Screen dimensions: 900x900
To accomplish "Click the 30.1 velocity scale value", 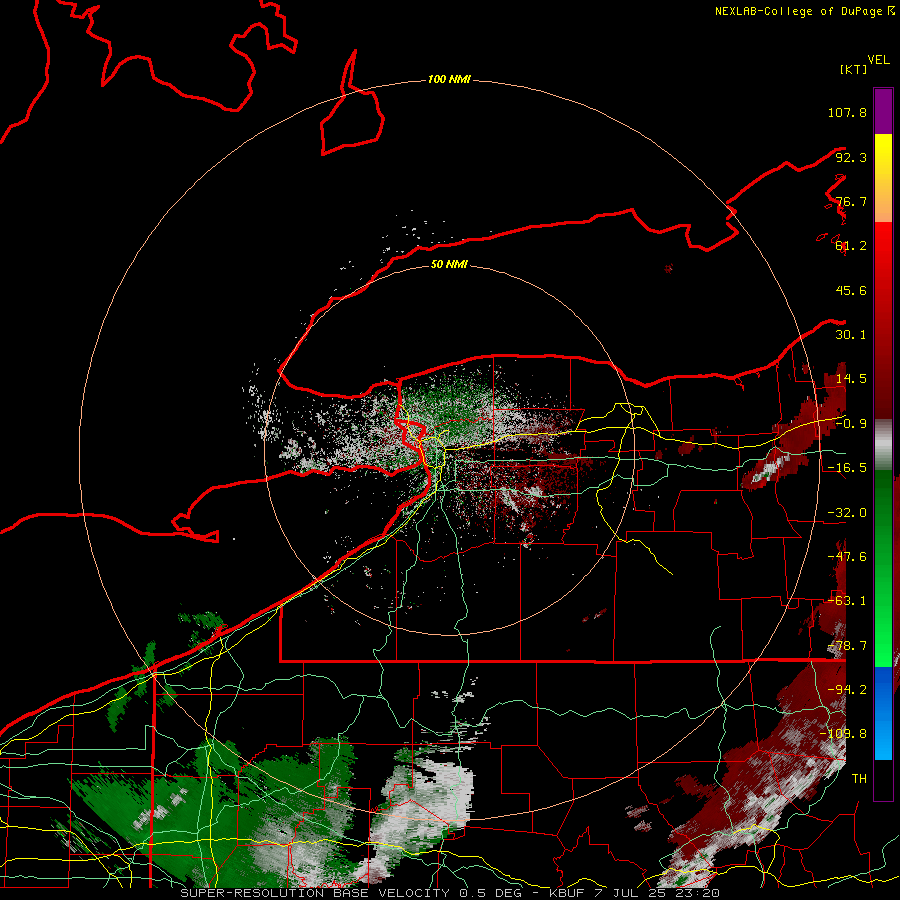I will [x=851, y=335].
